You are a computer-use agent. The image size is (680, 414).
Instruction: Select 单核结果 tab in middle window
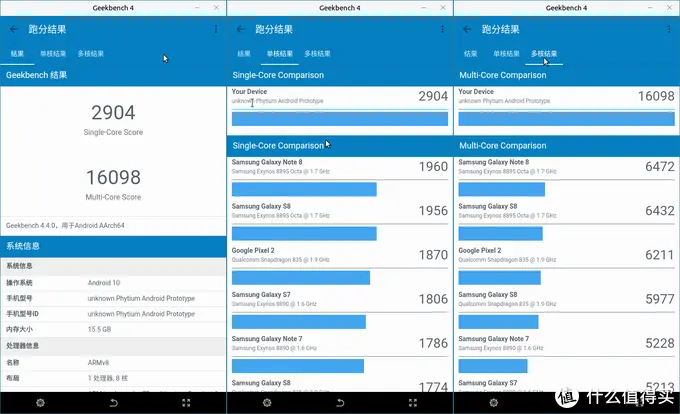280,54
